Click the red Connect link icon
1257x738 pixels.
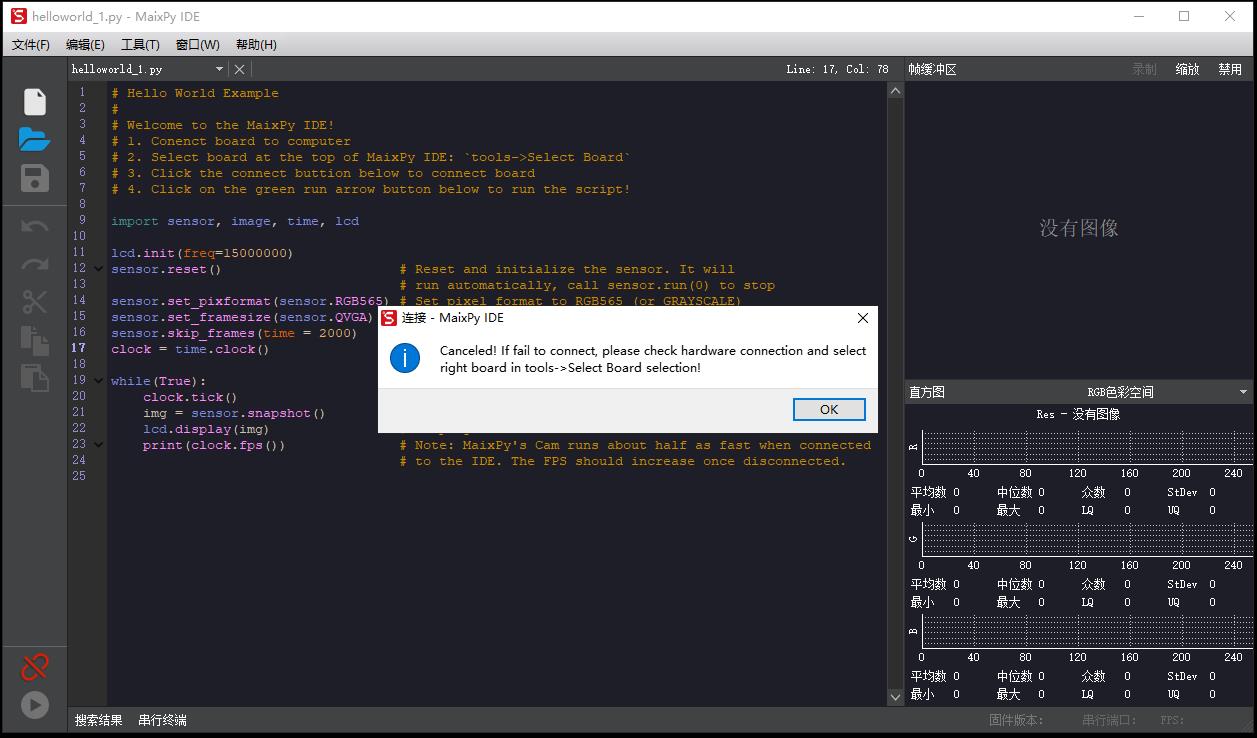tap(35, 666)
